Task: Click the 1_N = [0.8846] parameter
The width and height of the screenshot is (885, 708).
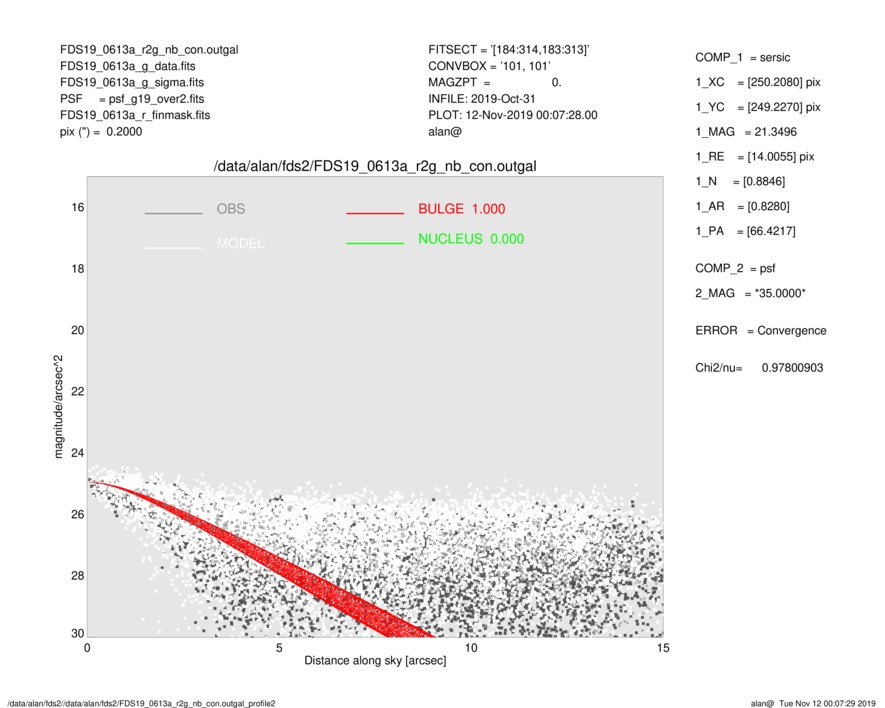Action: tap(740, 182)
